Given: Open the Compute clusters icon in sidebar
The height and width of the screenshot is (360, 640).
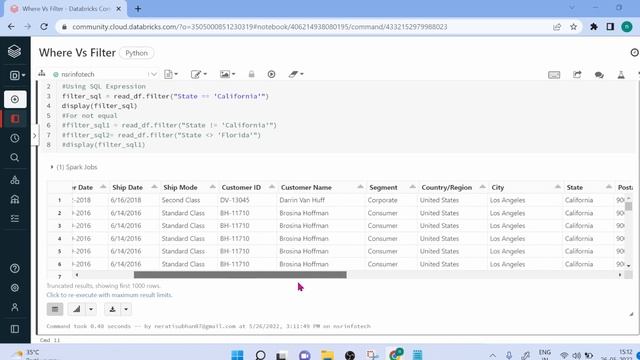Looking at the screenshot, I should (15, 180).
